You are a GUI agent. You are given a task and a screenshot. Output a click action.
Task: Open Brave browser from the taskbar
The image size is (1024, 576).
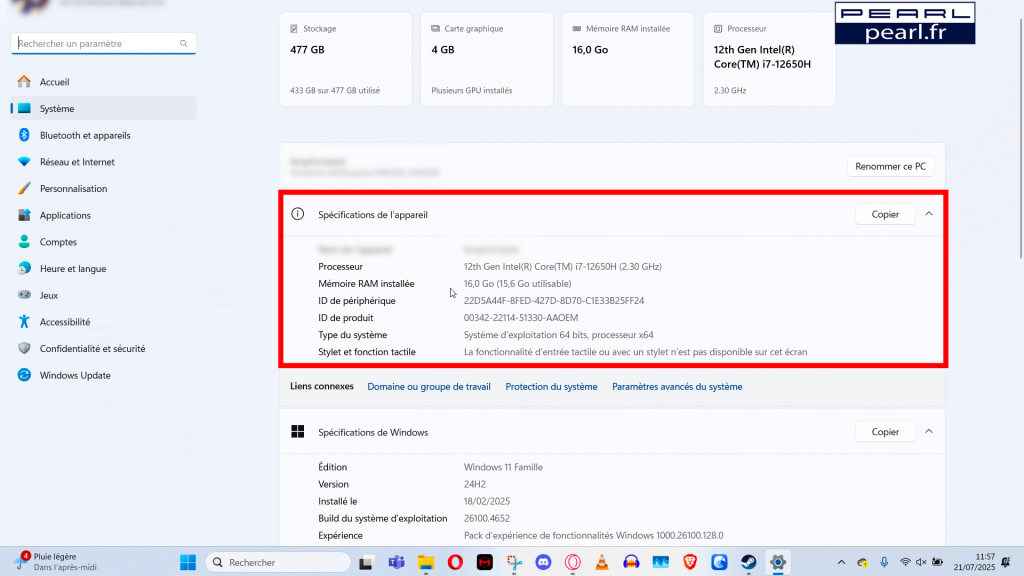click(x=690, y=562)
